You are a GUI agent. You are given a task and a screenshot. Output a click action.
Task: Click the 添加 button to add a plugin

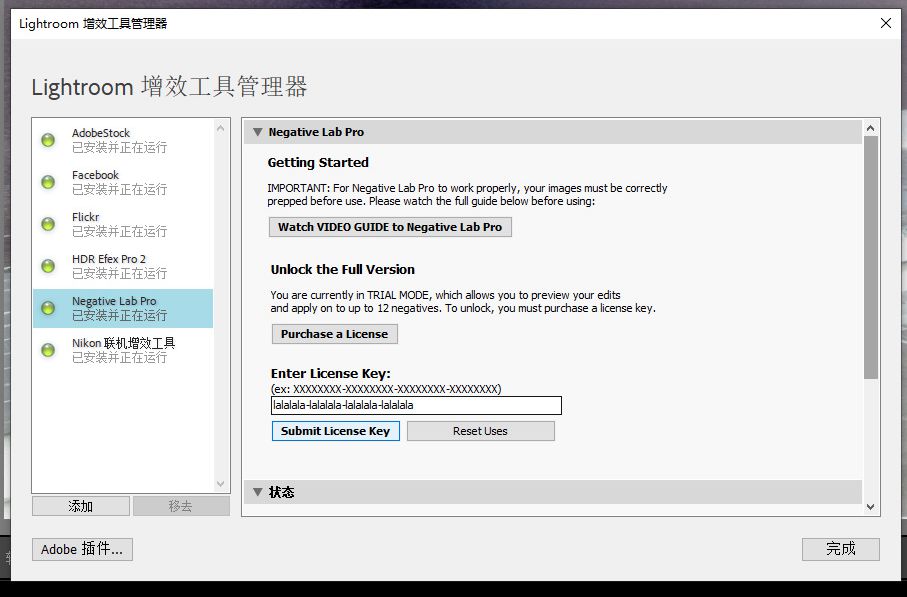pyautogui.click(x=80, y=506)
